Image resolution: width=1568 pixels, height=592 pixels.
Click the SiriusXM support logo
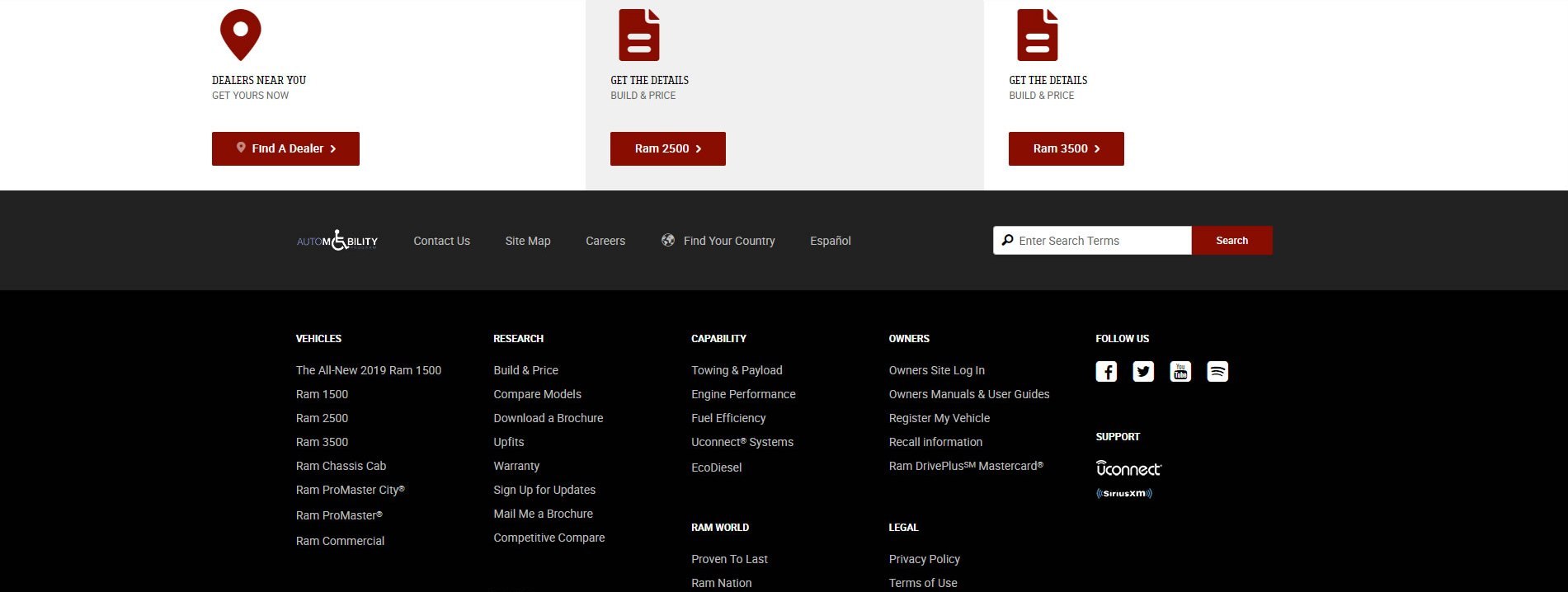pos(1123,493)
